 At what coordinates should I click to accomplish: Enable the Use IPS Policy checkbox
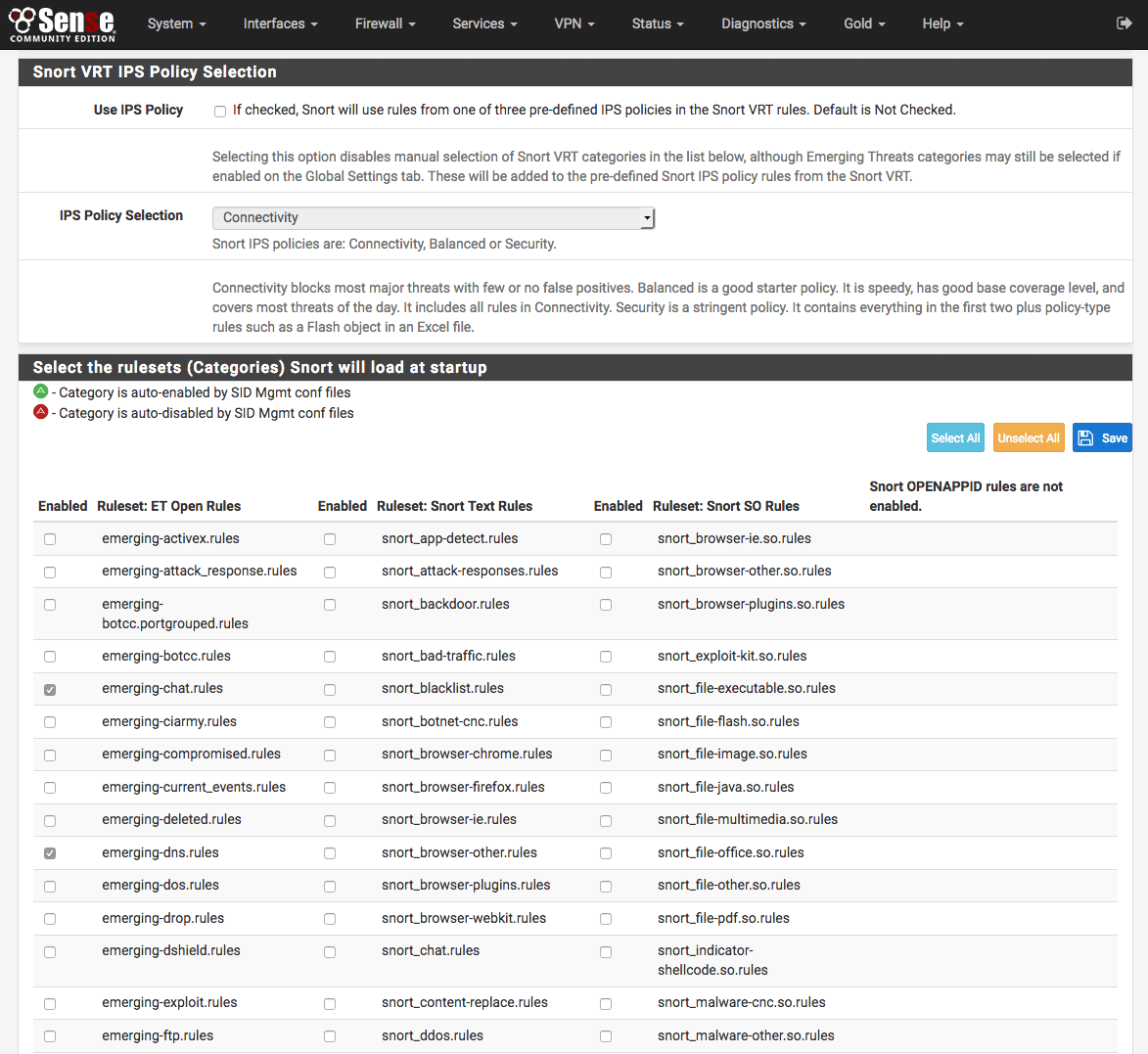pyautogui.click(x=220, y=111)
